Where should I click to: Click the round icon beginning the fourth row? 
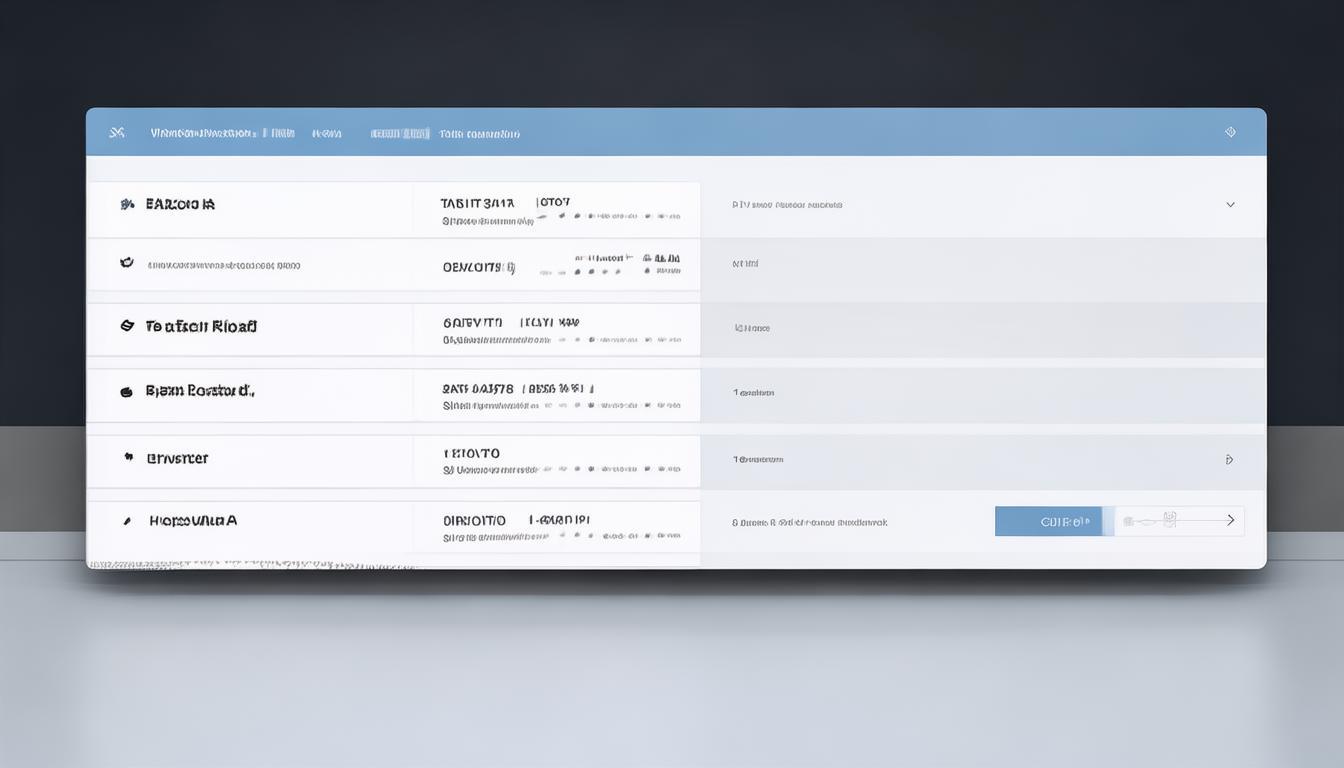tap(127, 392)
